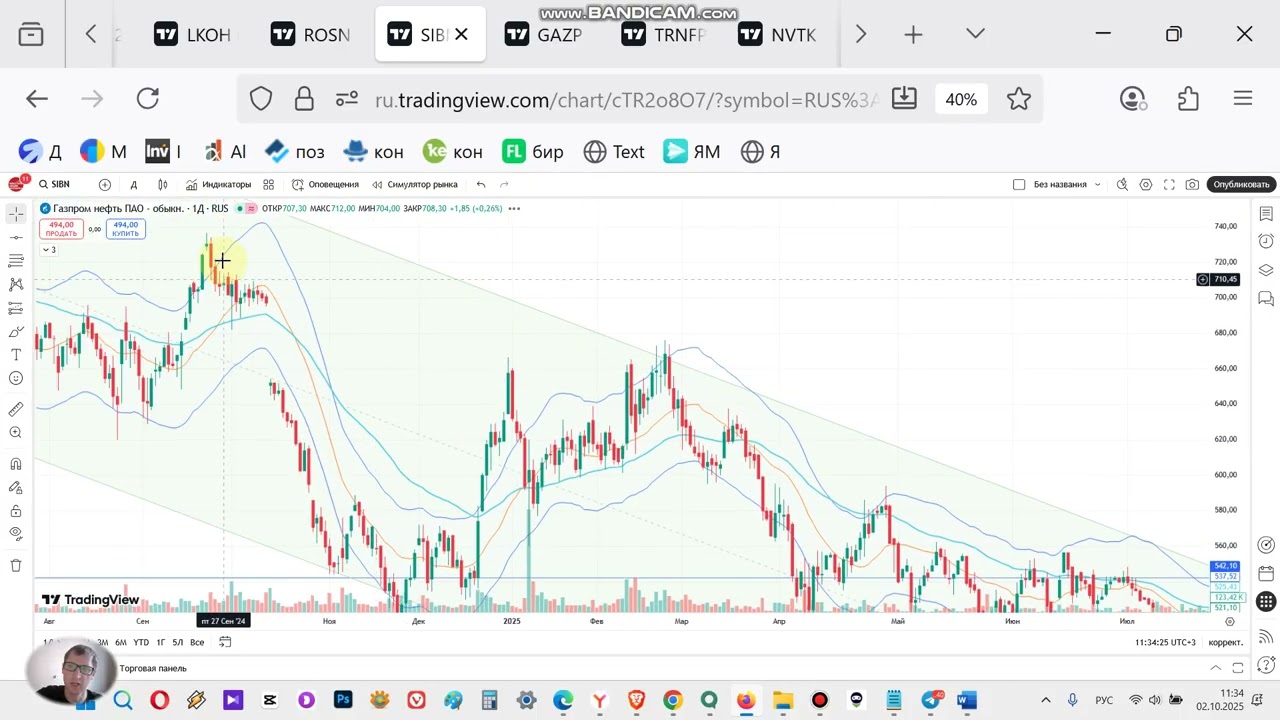Open the legend more options dots
The width and height of the screenshot is (1280, 720).
[514, 208]
